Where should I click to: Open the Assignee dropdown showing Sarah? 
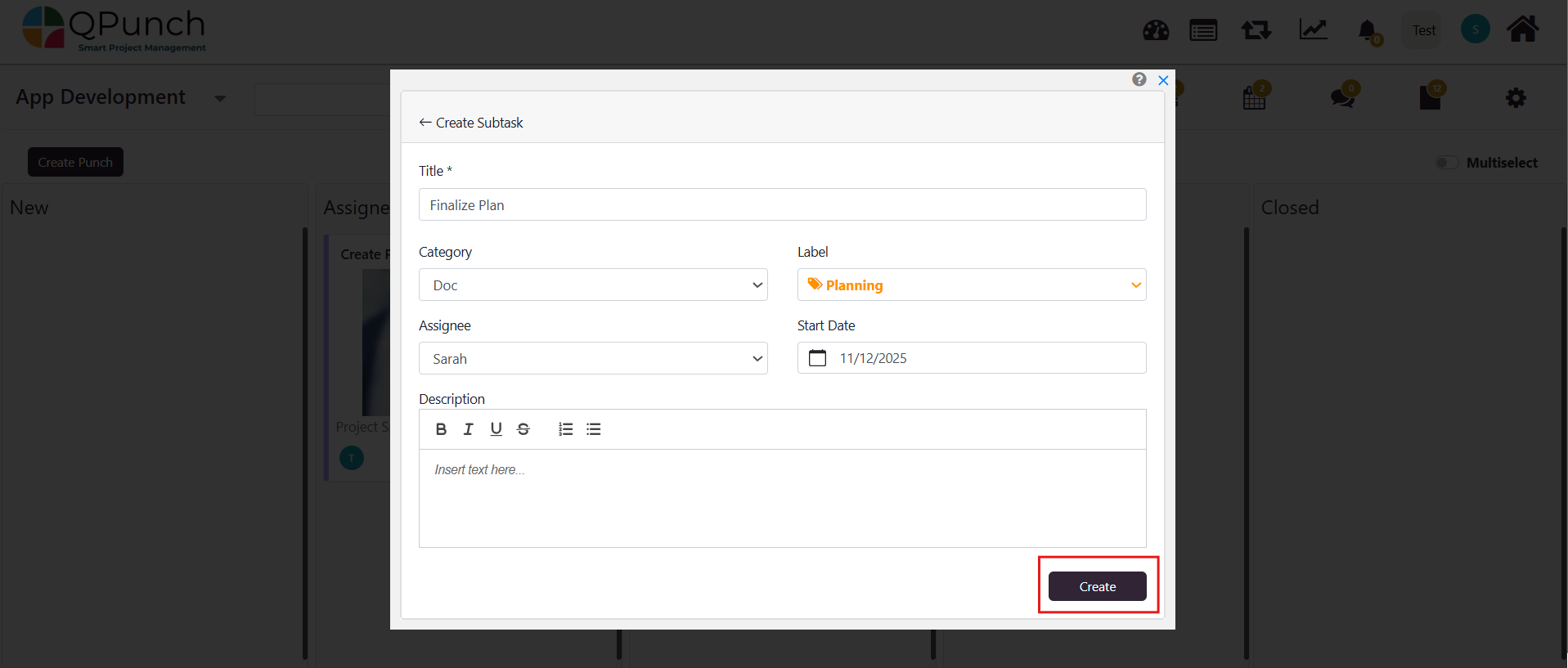[593, 359]
